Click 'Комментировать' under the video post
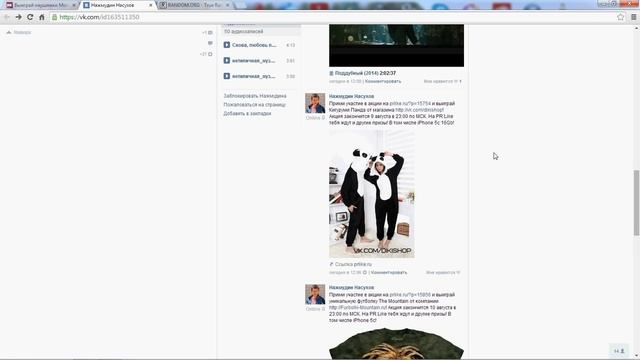Image resolution: width=640 pixels, height=360 pixels. [383, 81]
